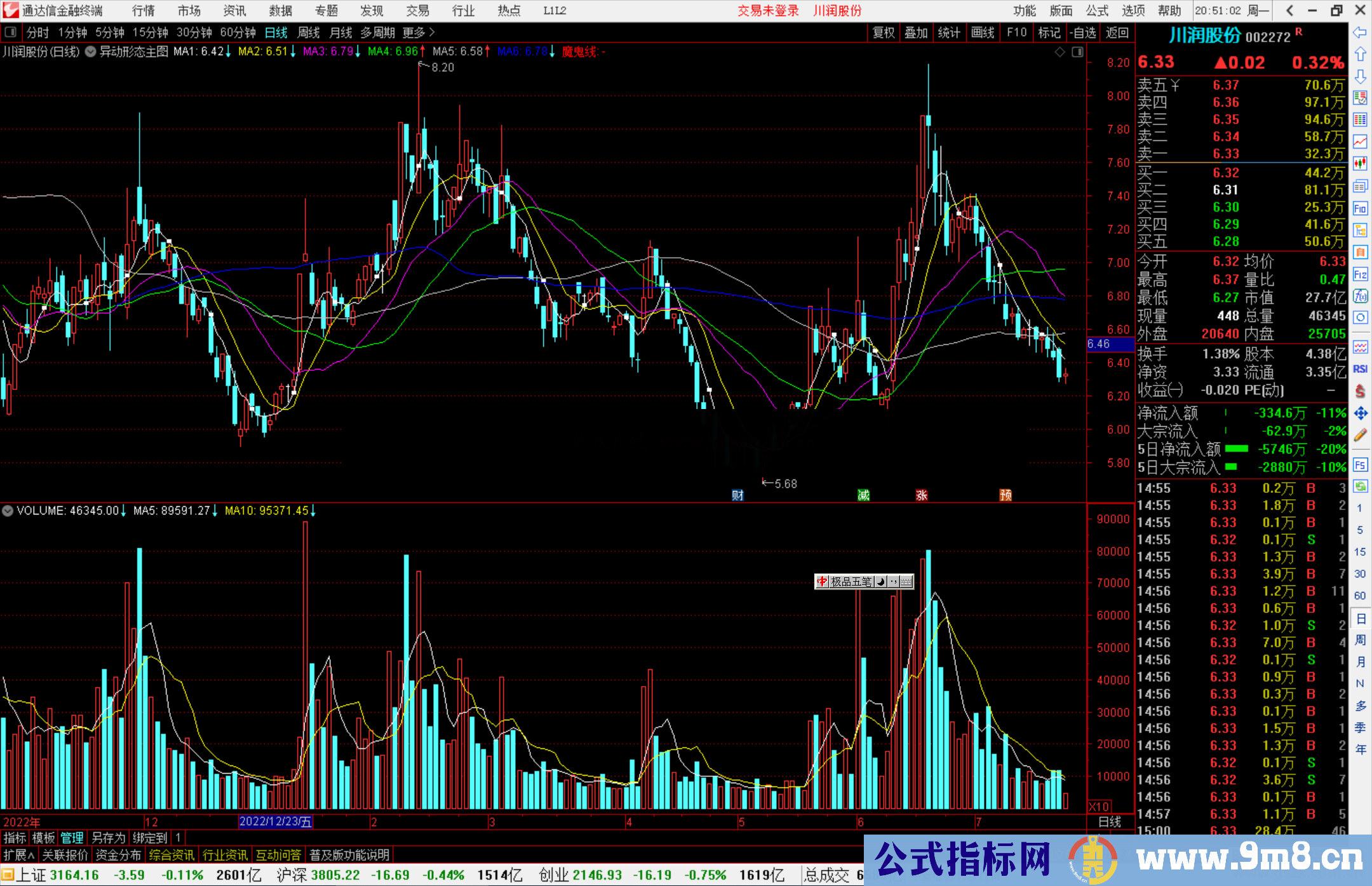Image resolution: width=1372 pixels, height=886 pixels.
Task: Click the 复权 button
Action: (883, 32)
